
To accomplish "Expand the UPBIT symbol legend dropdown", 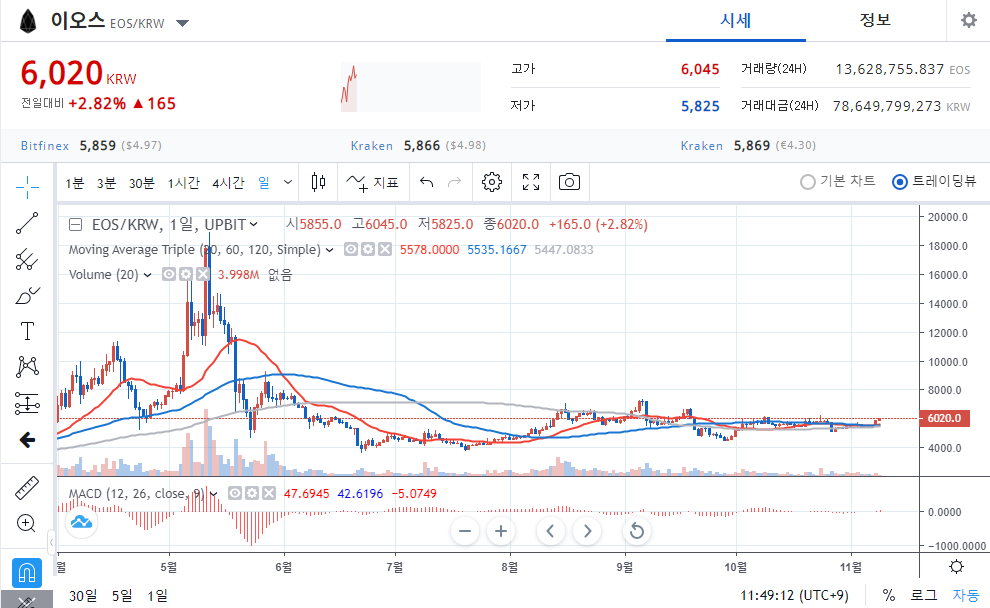I will (x=254, y=224).
